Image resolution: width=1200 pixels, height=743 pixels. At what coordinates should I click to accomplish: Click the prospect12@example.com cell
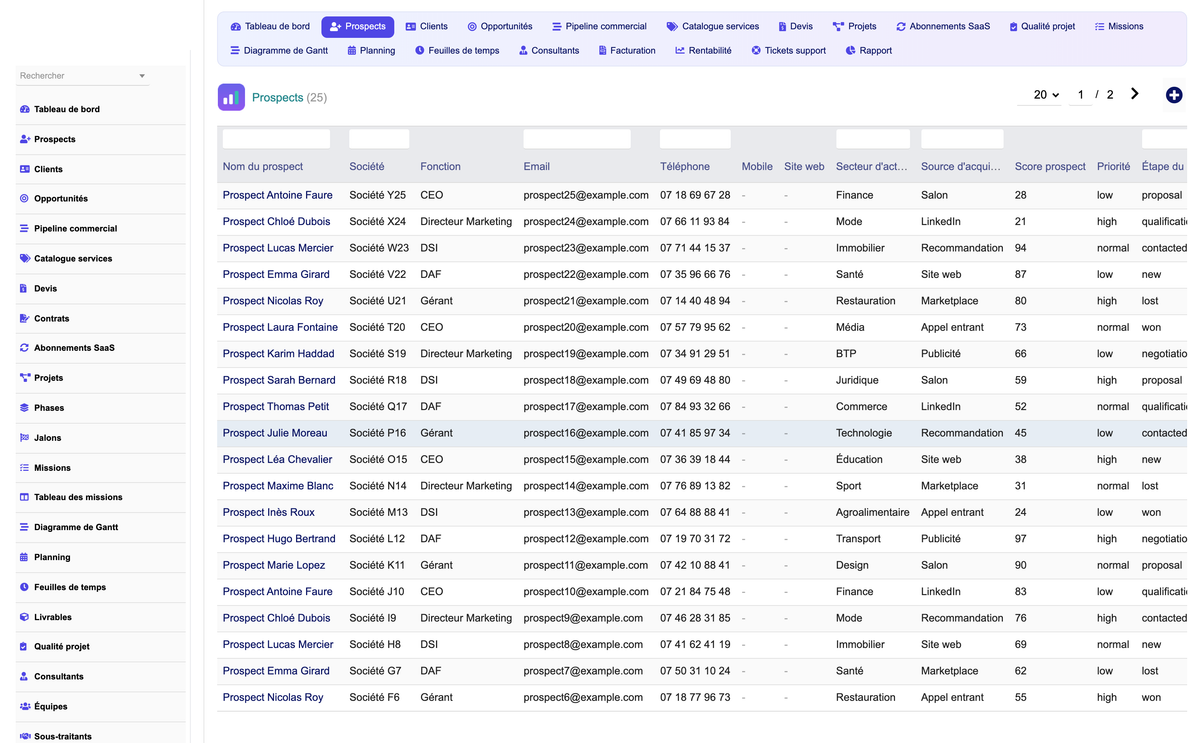click(x=586, y=539)
